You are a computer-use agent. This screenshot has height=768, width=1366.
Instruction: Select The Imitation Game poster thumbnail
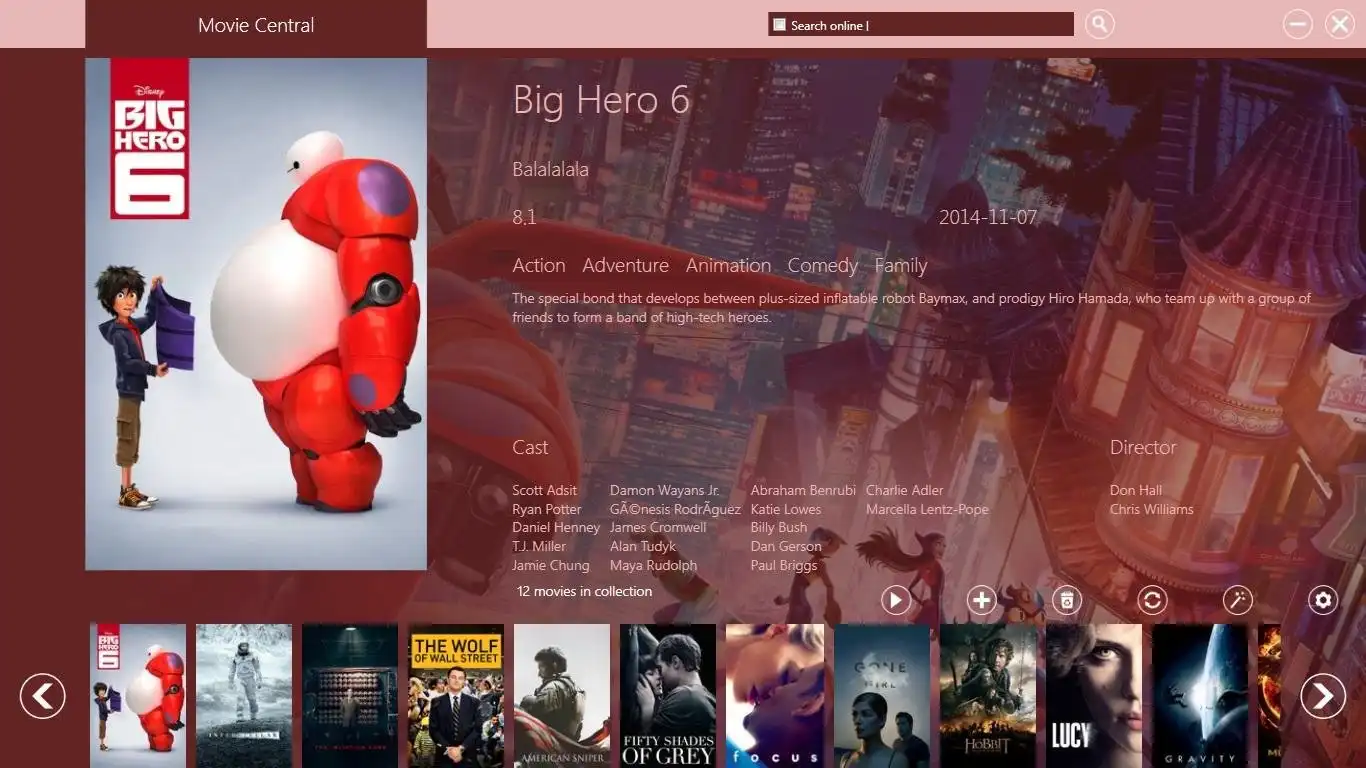(x=350, y=696)
